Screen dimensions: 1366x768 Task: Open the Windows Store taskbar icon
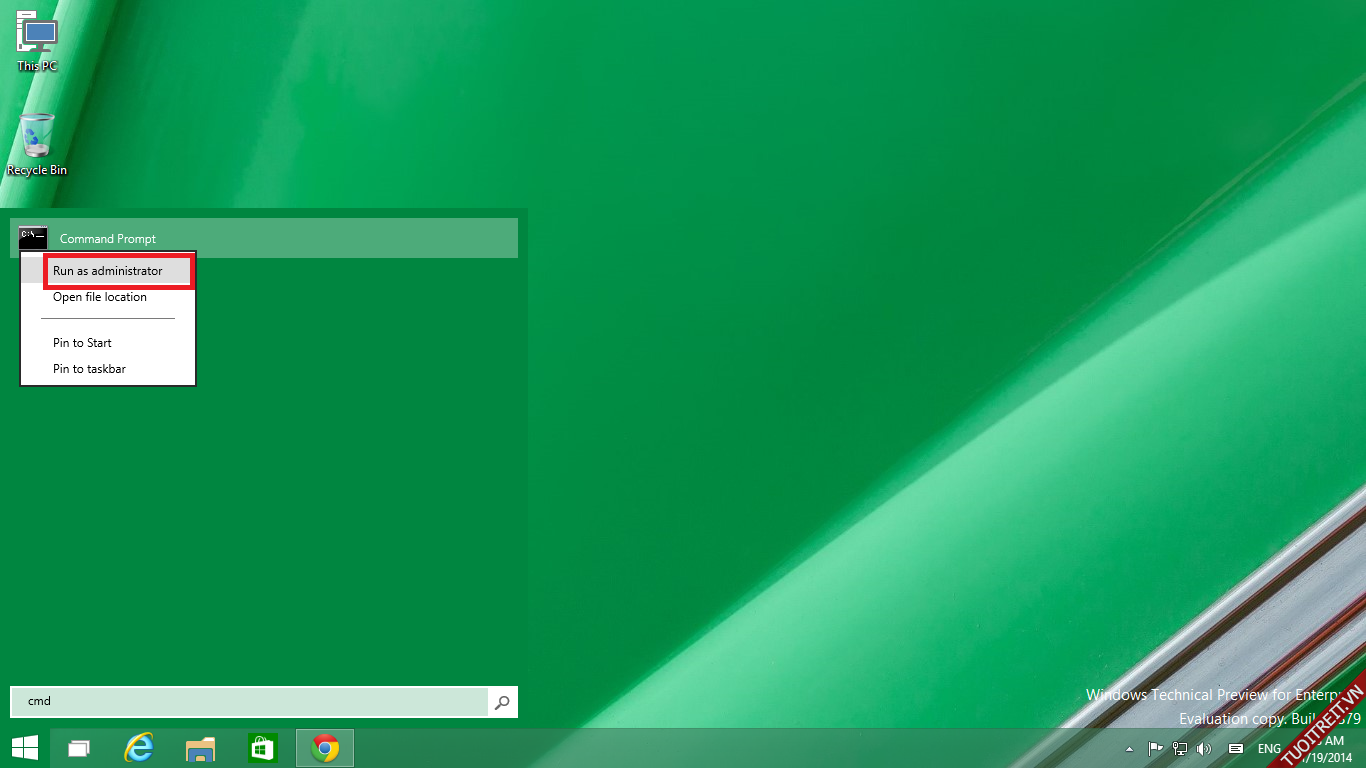(x=263, y=748)
